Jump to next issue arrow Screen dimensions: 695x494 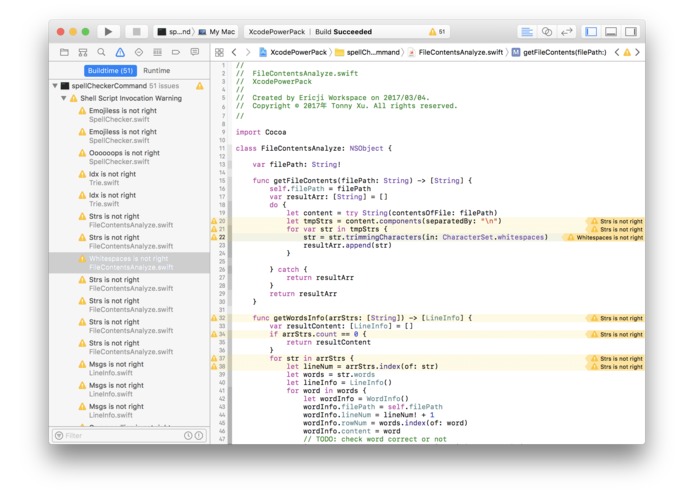637,52
